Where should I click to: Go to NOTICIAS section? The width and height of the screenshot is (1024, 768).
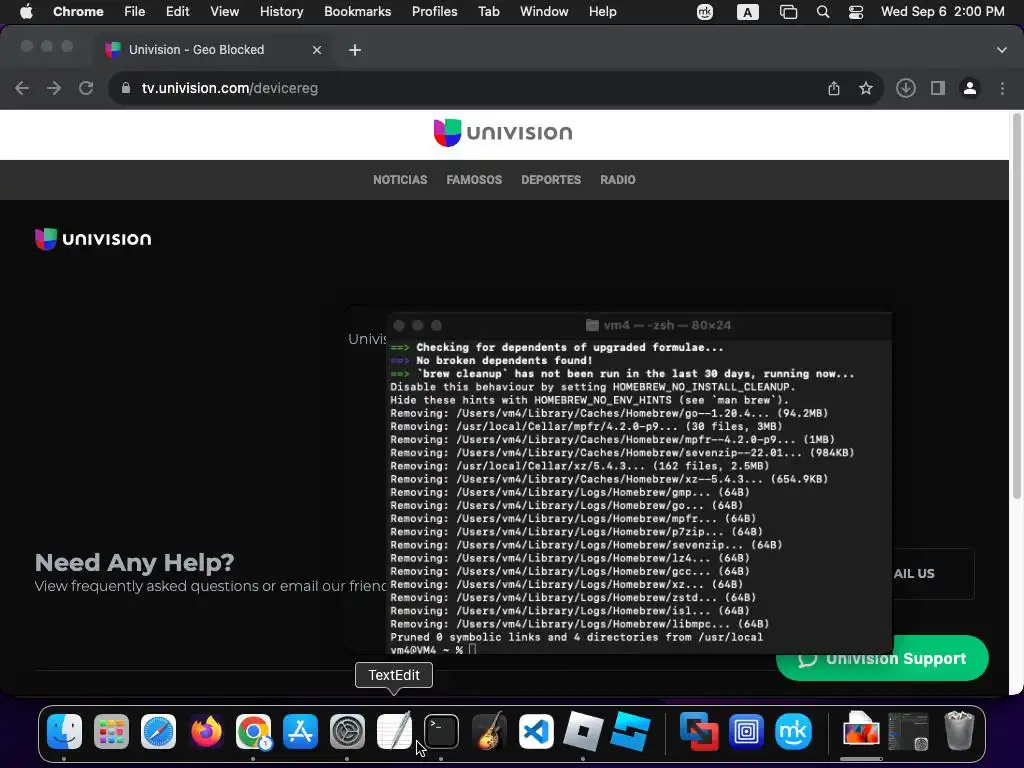click(x=400, y=180)
